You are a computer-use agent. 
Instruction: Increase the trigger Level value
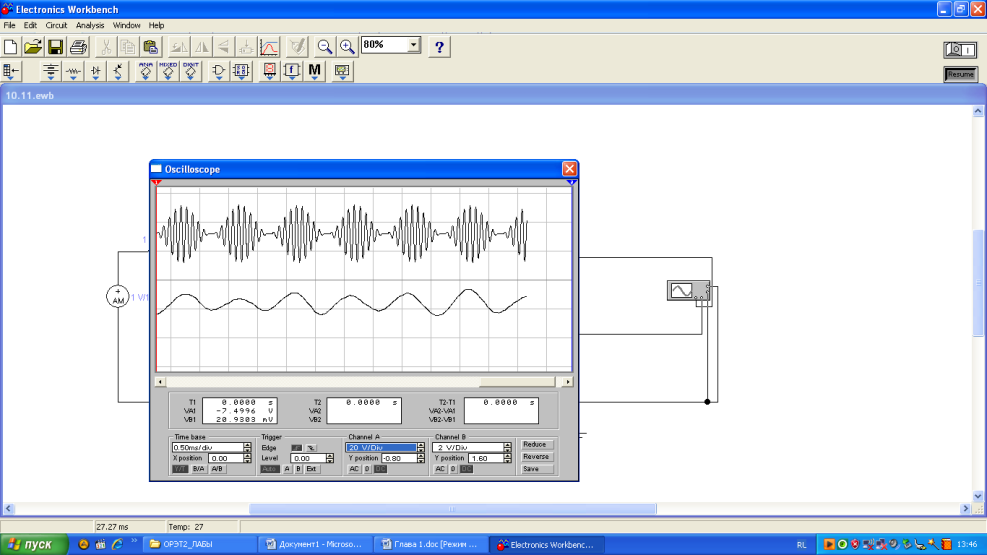click(330, 456)
